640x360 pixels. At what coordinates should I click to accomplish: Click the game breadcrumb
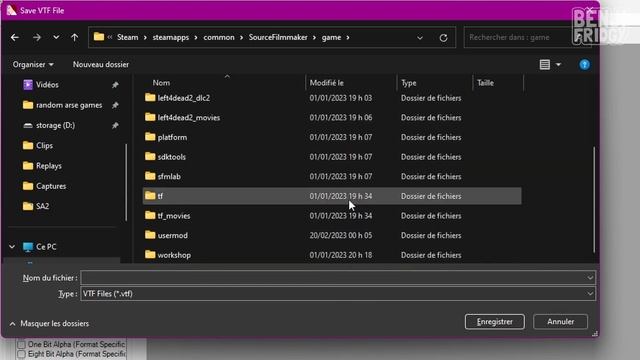(331, 37)
